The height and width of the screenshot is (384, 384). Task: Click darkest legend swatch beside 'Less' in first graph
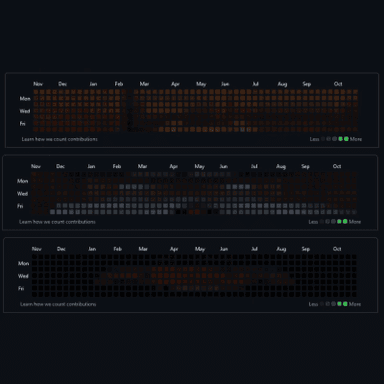click(x=322, y=139)
